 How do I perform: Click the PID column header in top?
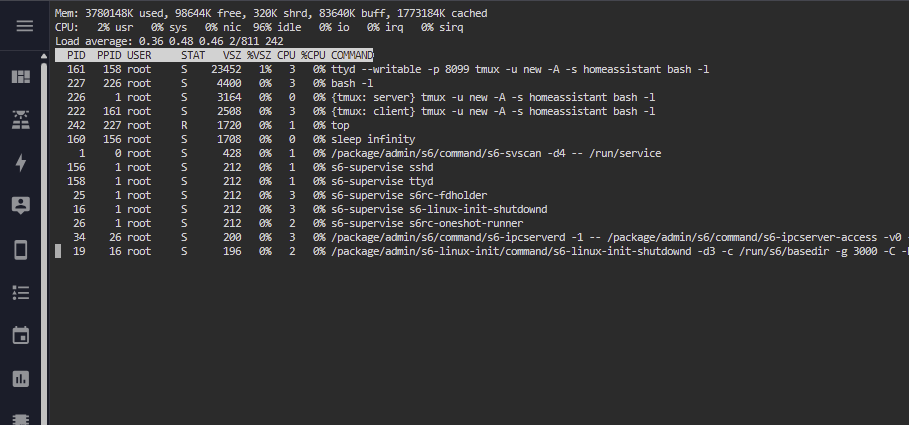(76, 55)
